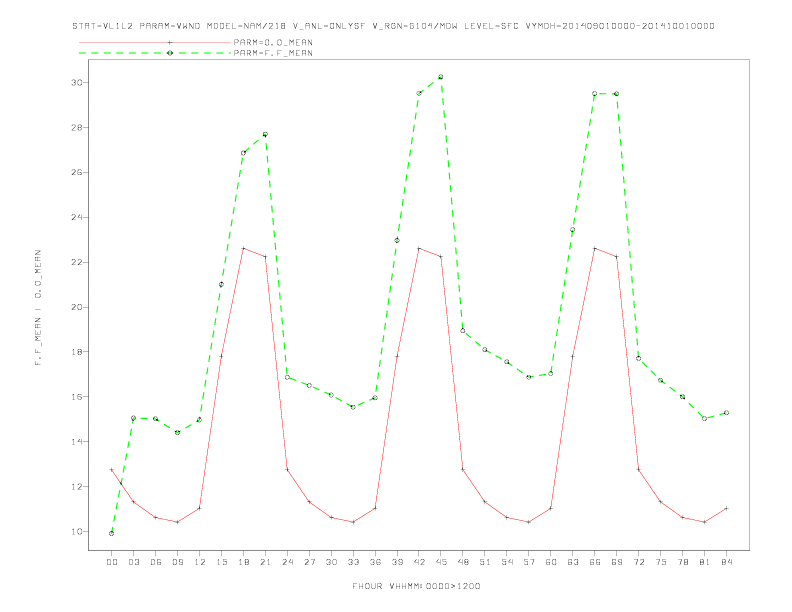Viewport: 792px width, 612px height.
Task: Select the red data point at hour 42
Action: [x=419, y=248]
